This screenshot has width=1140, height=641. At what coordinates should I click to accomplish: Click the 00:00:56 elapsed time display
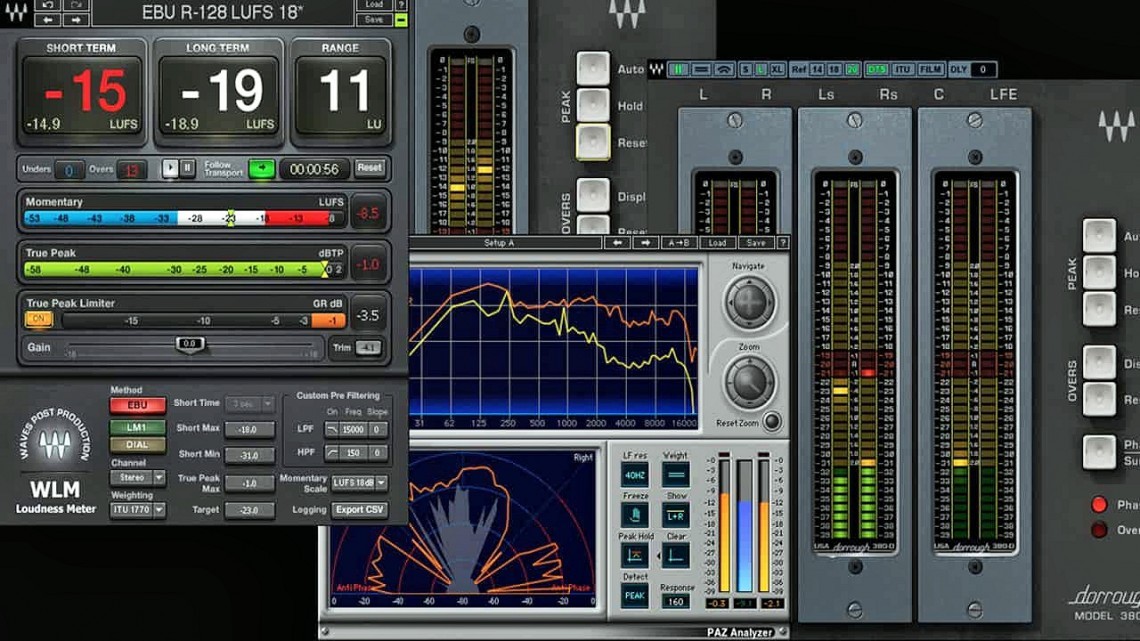[x=314, y=169]
